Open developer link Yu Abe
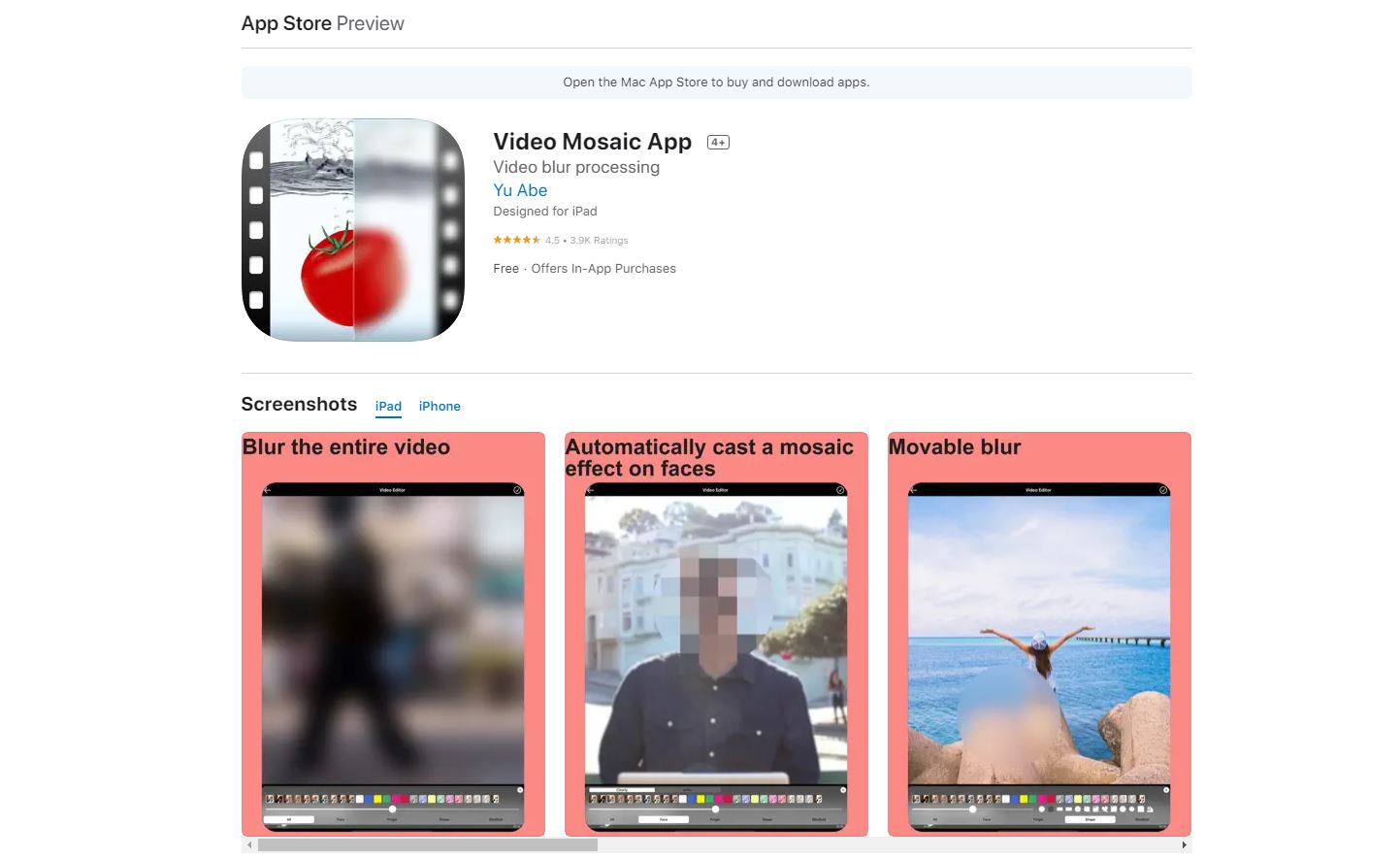Viewport: 1400px width, 858px height. [x=520, y=190]
